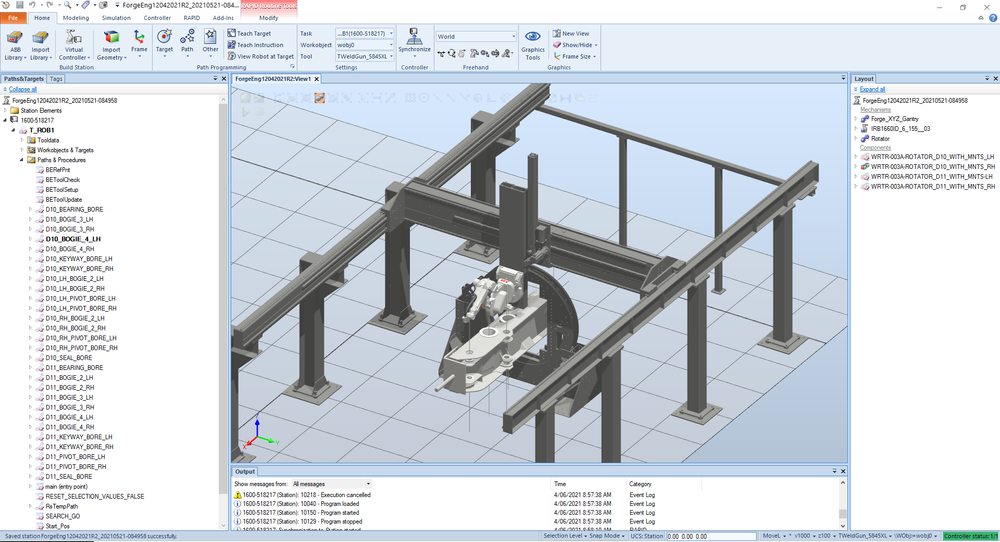Click the Collapse all link
This screenshot has height=542, width=1000.
(23, 89)
